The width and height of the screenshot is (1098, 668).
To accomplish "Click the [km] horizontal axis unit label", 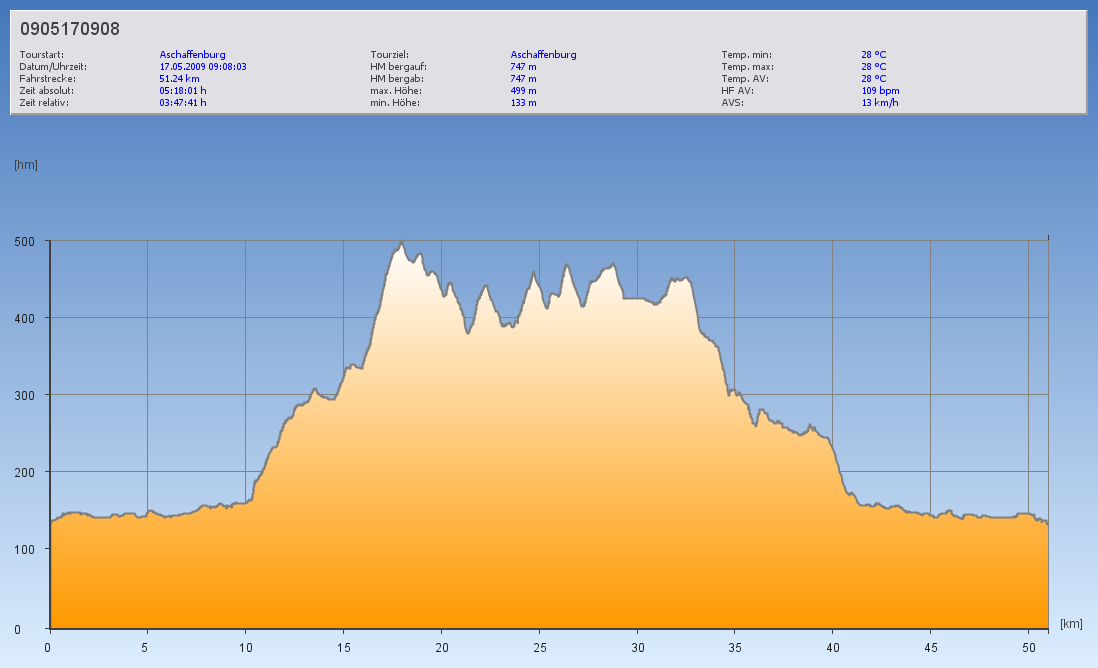I will (x=1071, y=624).
